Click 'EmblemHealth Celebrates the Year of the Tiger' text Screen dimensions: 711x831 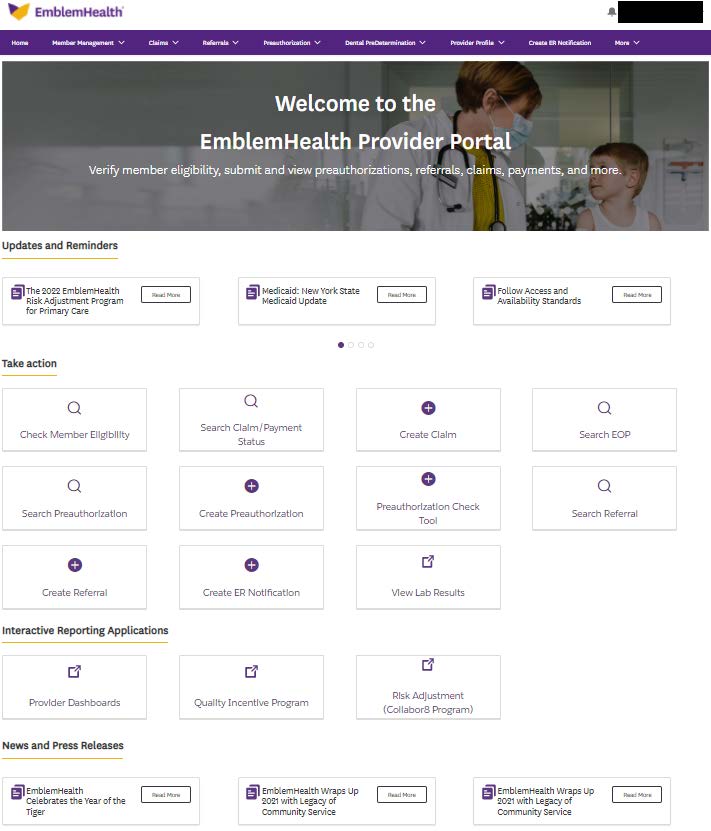click(x=76, y=801)
